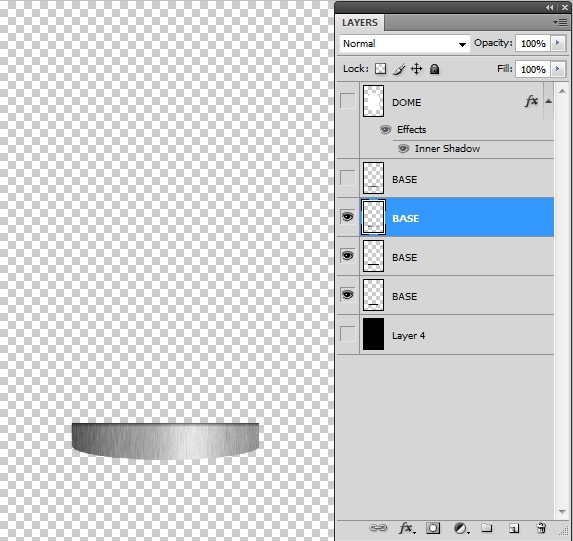The image size is (573, 541).
Task: Toggle visibility of all Effects on DOME
Action: 385,130
